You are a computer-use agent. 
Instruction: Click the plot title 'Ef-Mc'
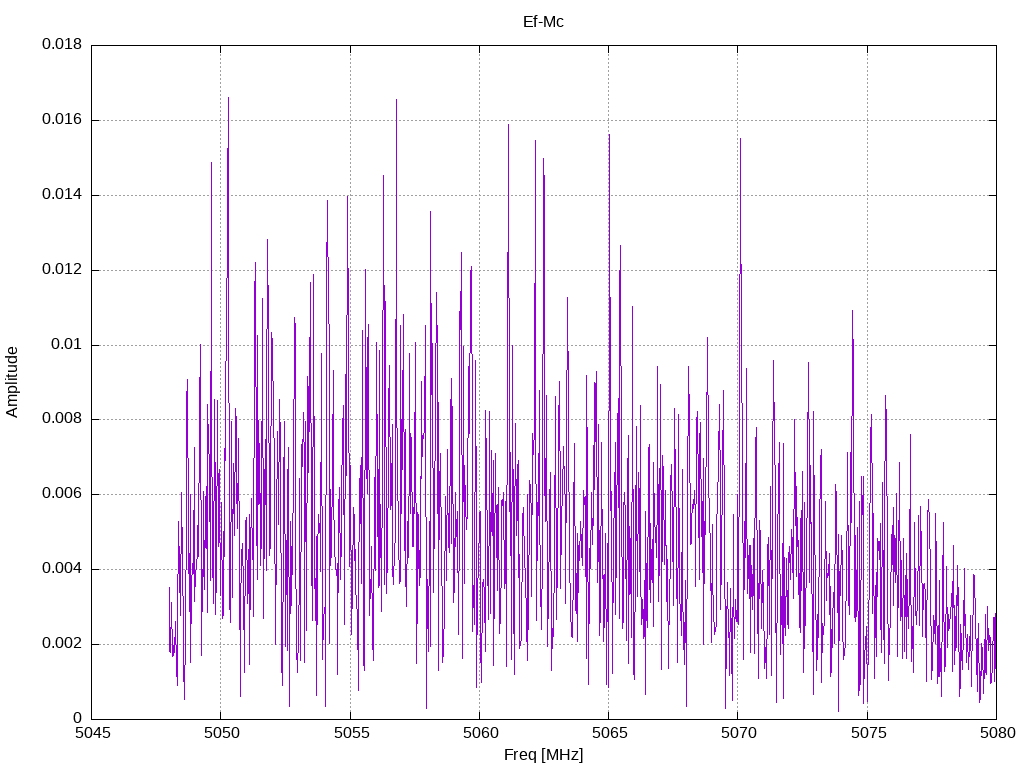coord(543,22)
